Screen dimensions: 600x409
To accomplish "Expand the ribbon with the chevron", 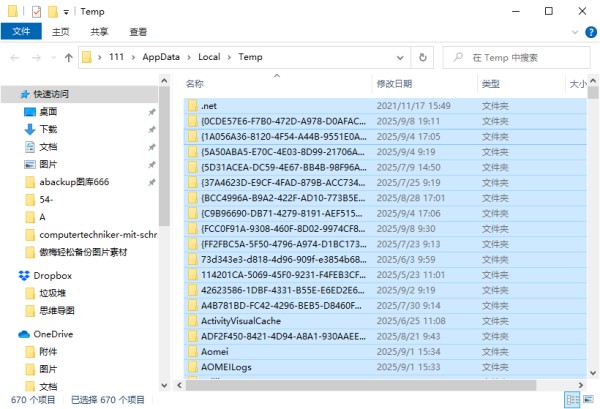I will click(575, 32).
